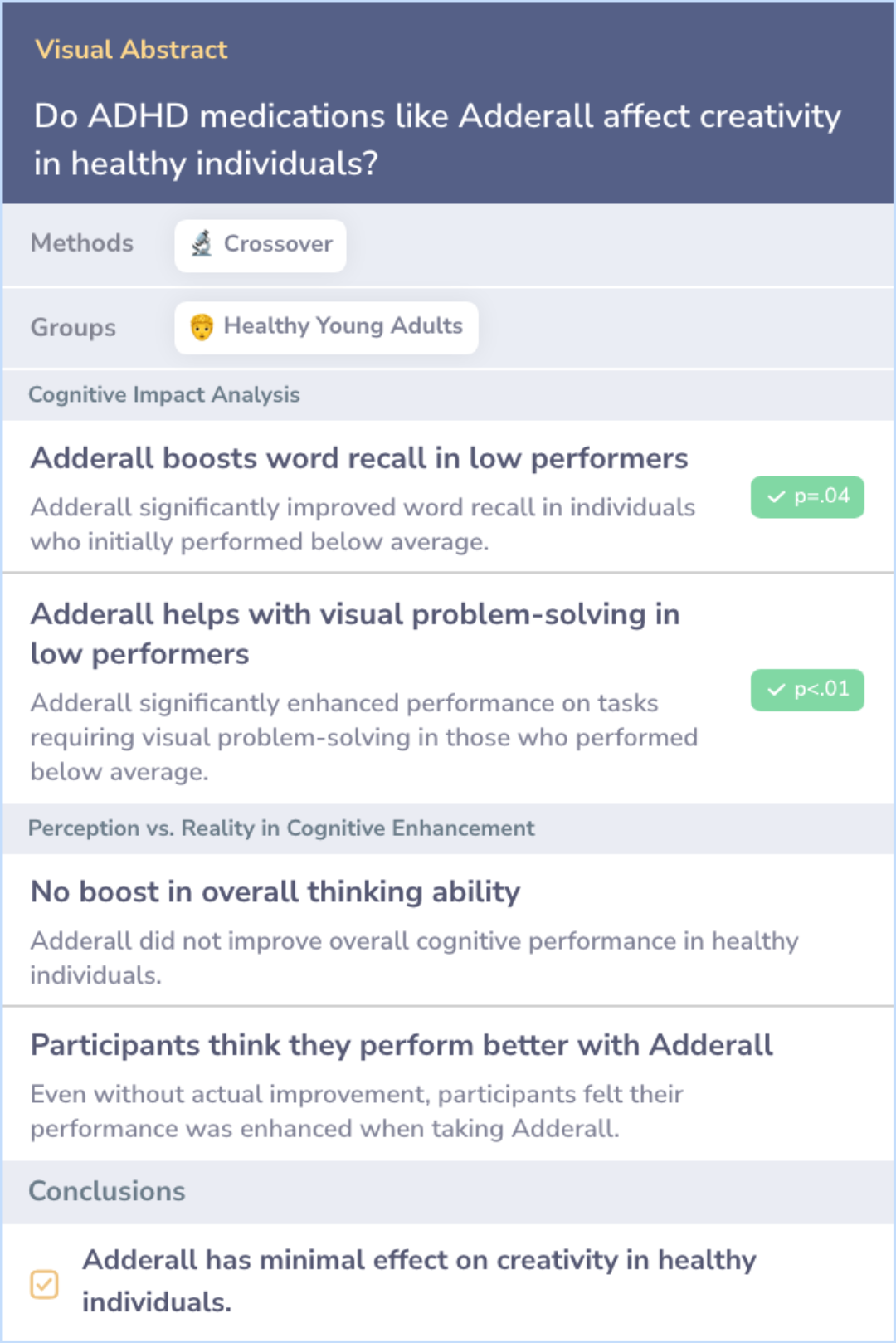Image resolution: width=896 pixels, height=1343 pixels.
Task: Click the checkmark icon in p<.01 badge
Action: tap(776, 690)
